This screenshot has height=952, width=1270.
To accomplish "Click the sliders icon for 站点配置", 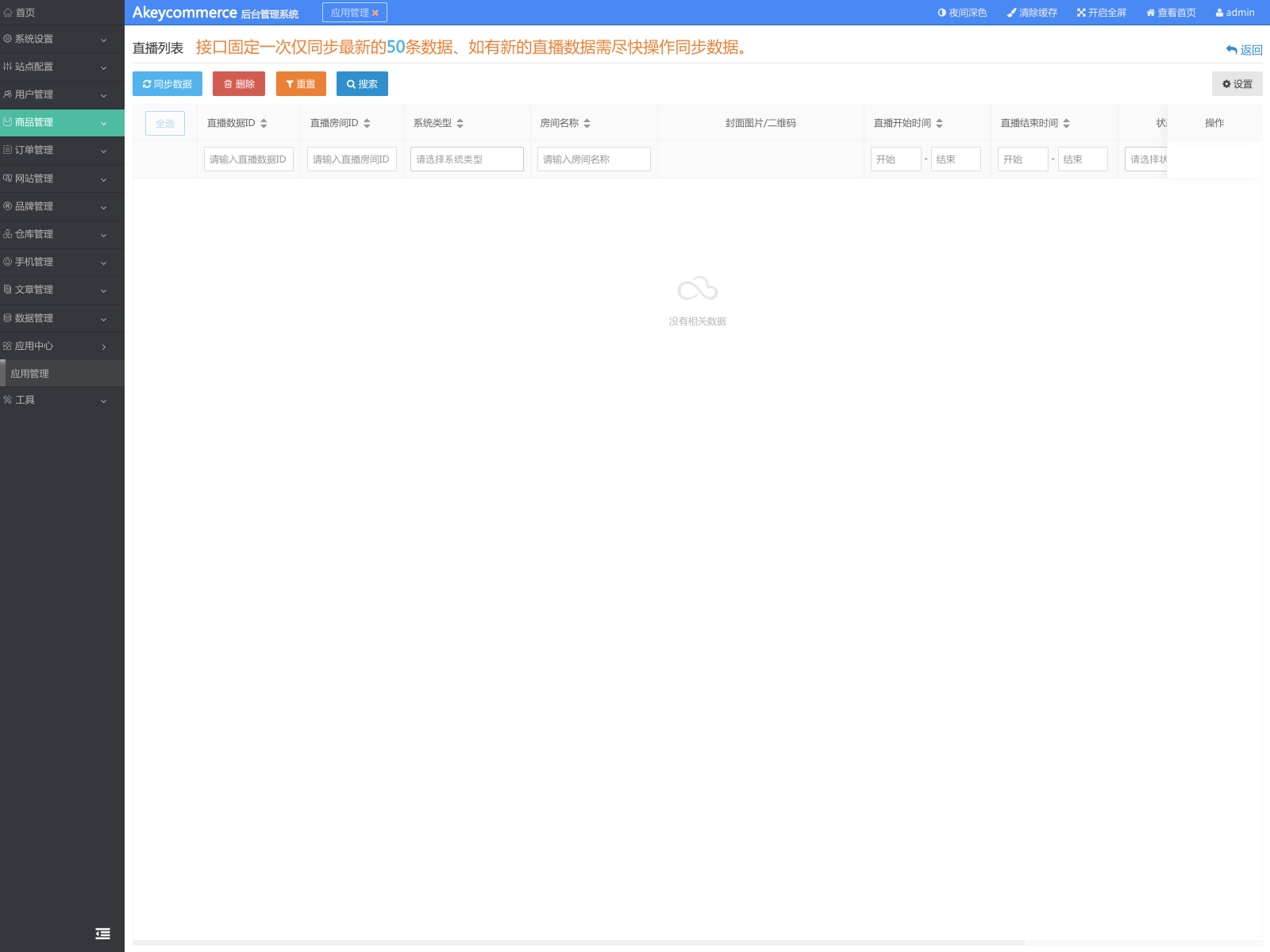I will 8,67.
